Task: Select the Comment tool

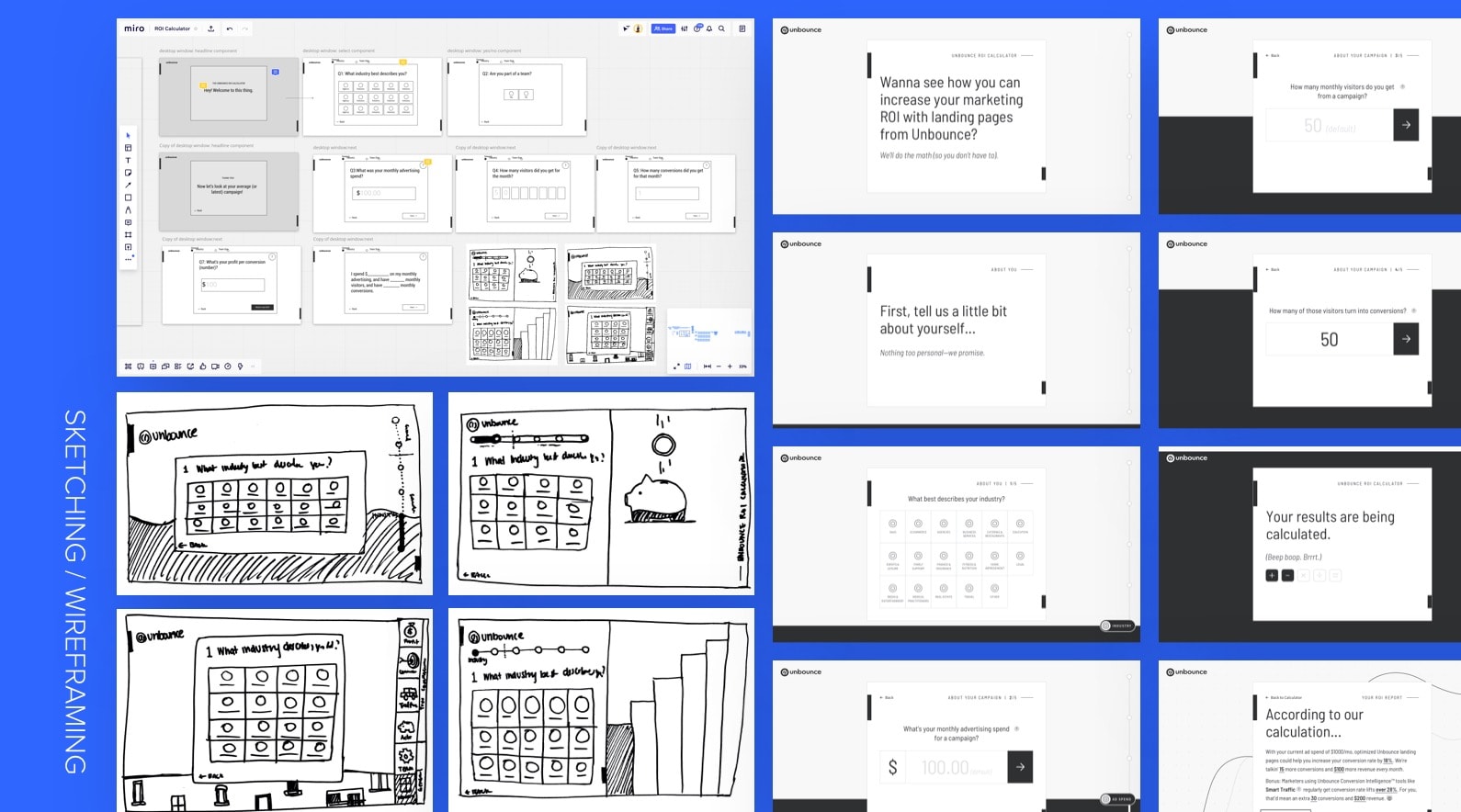Action: pos(128,222)
